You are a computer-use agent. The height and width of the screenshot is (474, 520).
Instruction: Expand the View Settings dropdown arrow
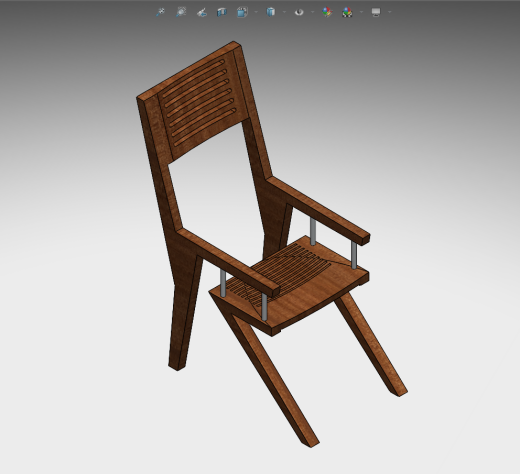click(x=390, y=12)
